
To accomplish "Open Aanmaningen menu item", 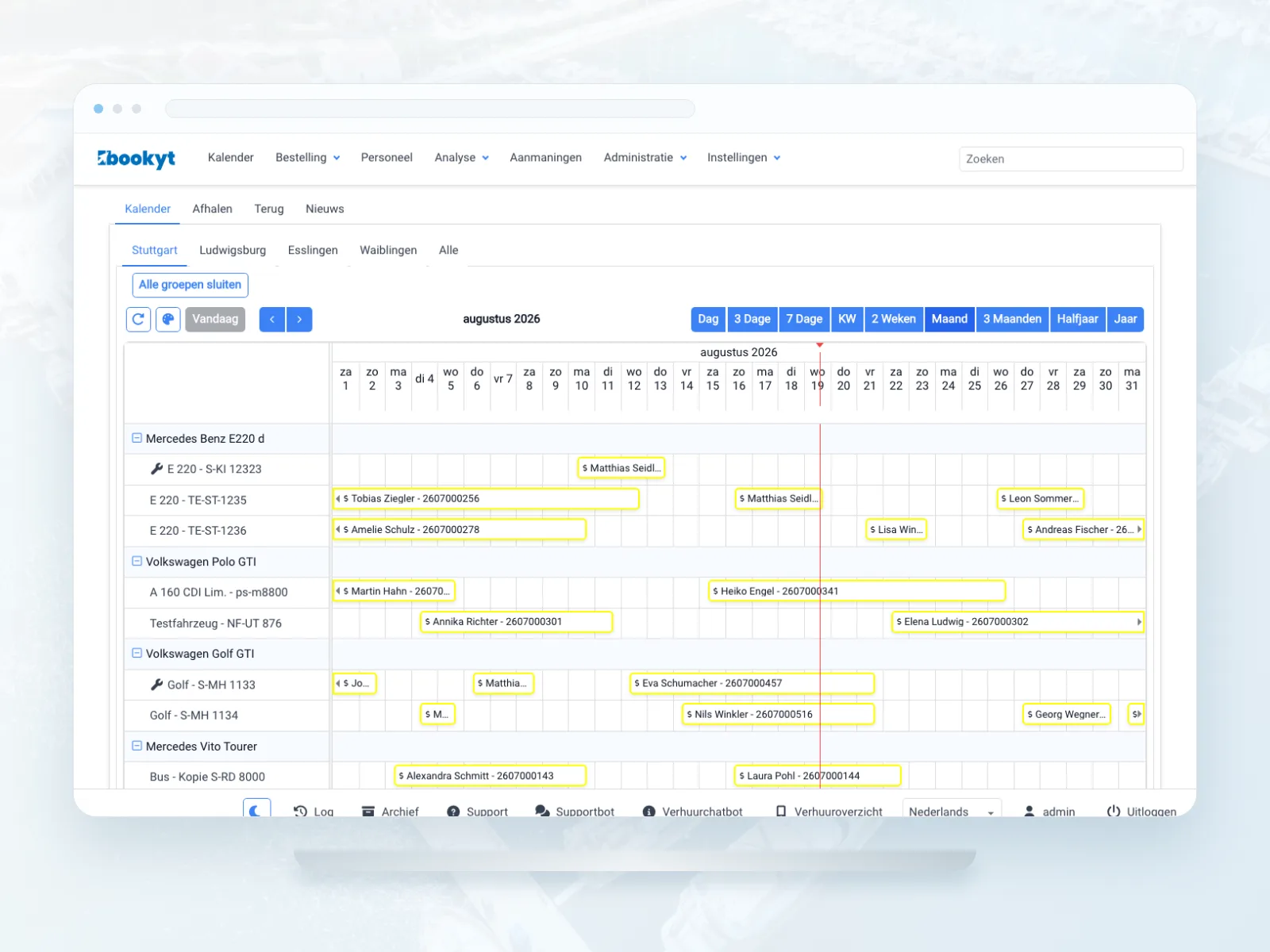I will coord(546,158).
